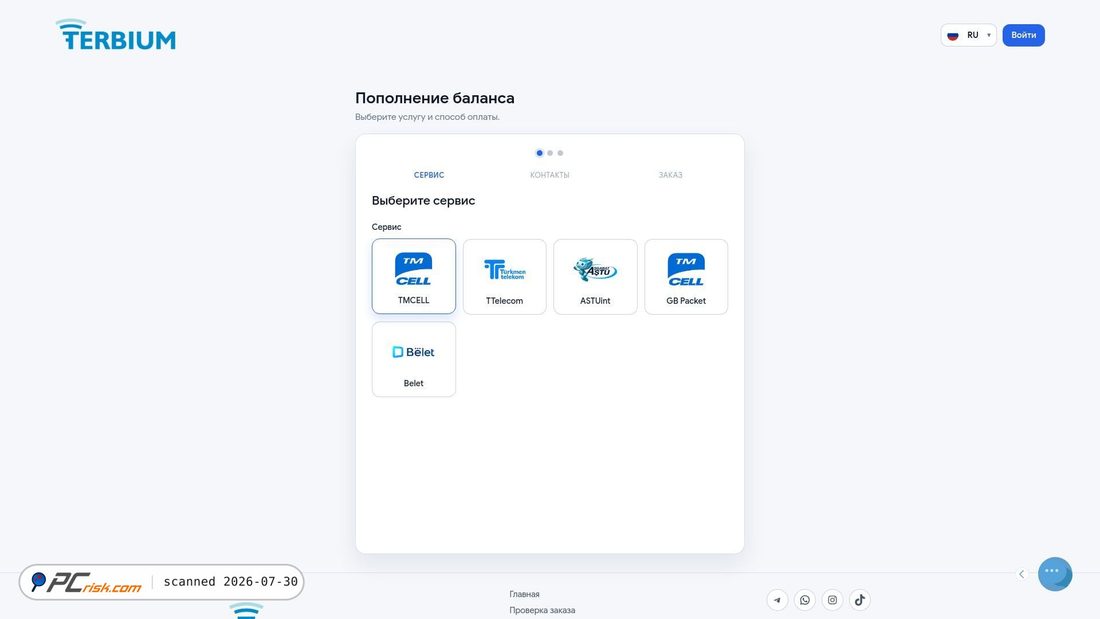Image resolution: width=1100 pixels, height=619 pixels.
Task: Switch to the ЗАКАЗ step tab
Action: click(x=670, y=175)
